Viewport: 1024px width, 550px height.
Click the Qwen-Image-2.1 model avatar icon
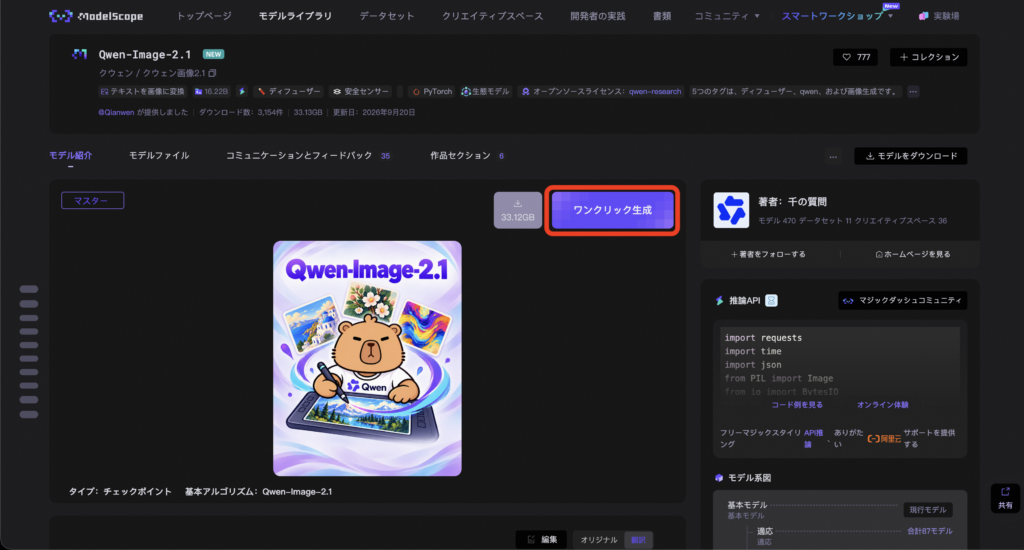point(80,54)
